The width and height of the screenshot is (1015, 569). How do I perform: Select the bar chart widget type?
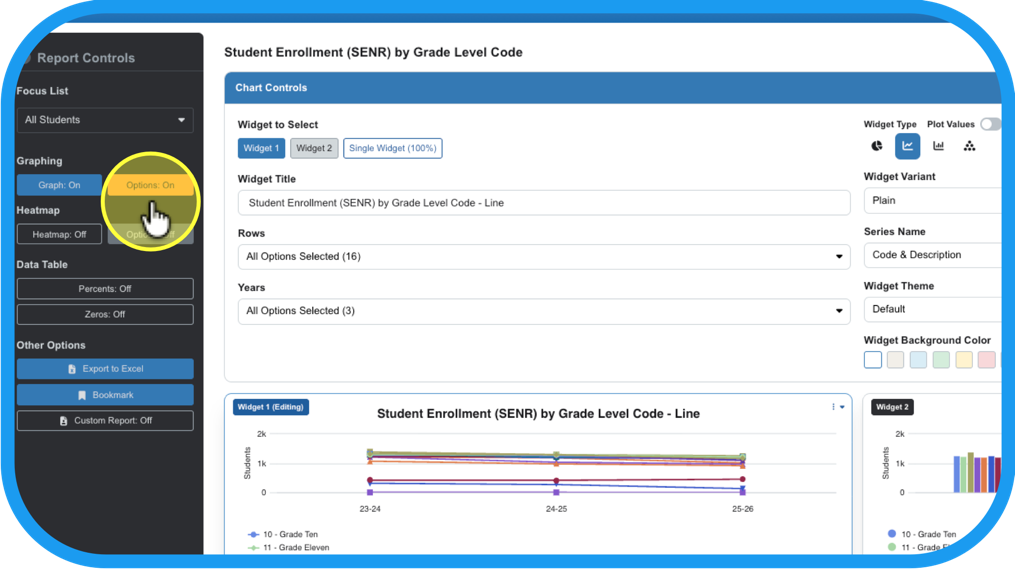click(938, 146)
